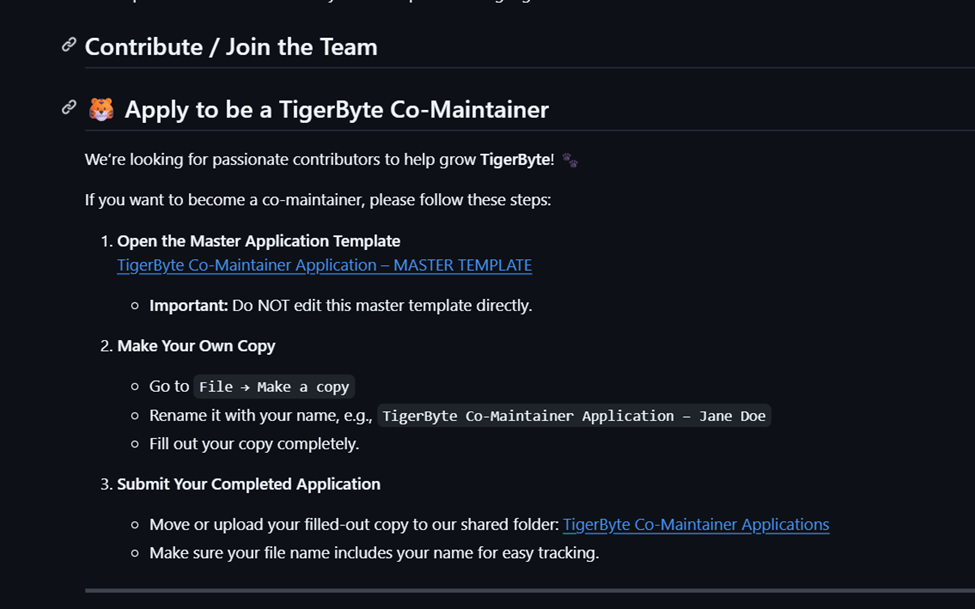Click the horizontal divider at page bottom
Viewport: 975px width, 609px height.
[x=530, y=591]
